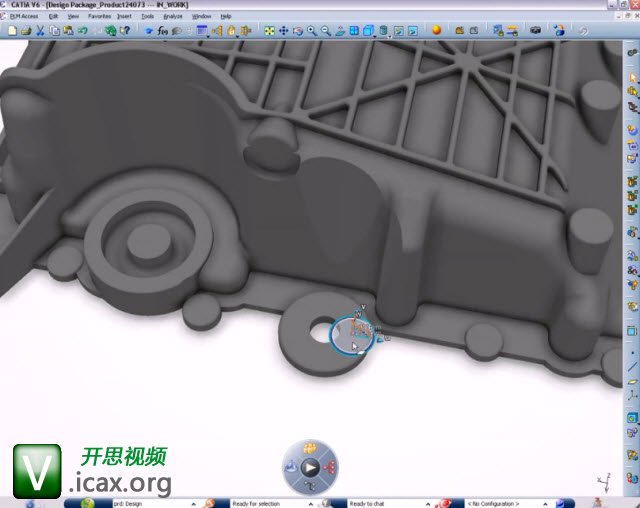Viewport: 640px width, 508px height.
Task: Click the New document icon
Action: pyautogui.click(x=12, y=31)
